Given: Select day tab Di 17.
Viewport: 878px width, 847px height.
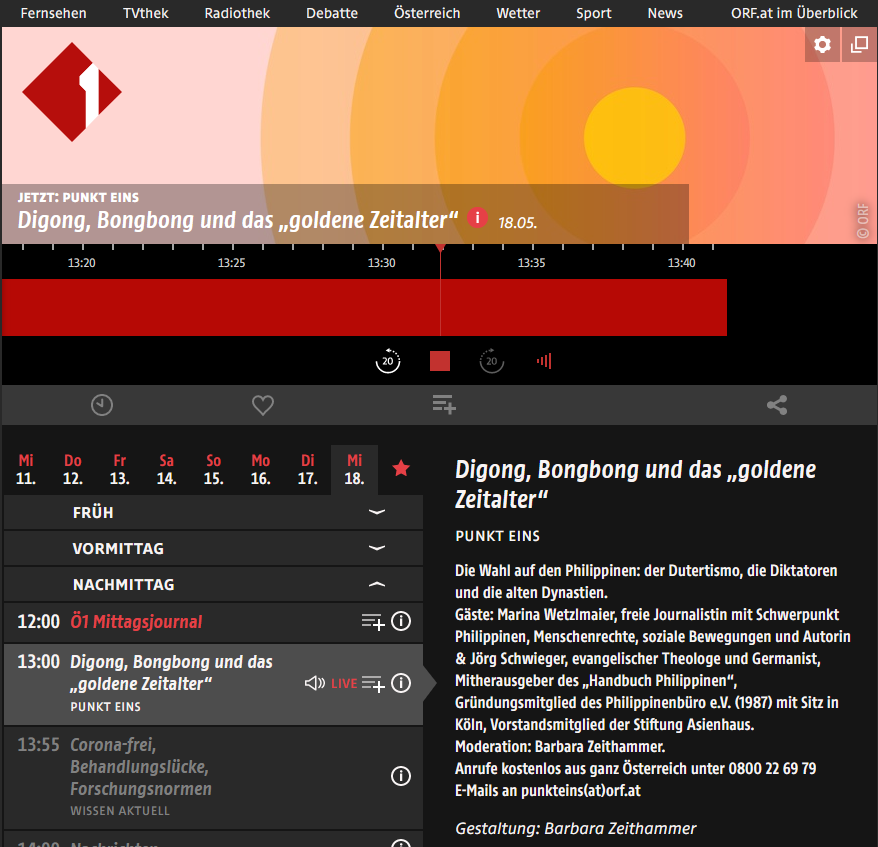Looking at the screenshot, I should (x=307, y=469).
